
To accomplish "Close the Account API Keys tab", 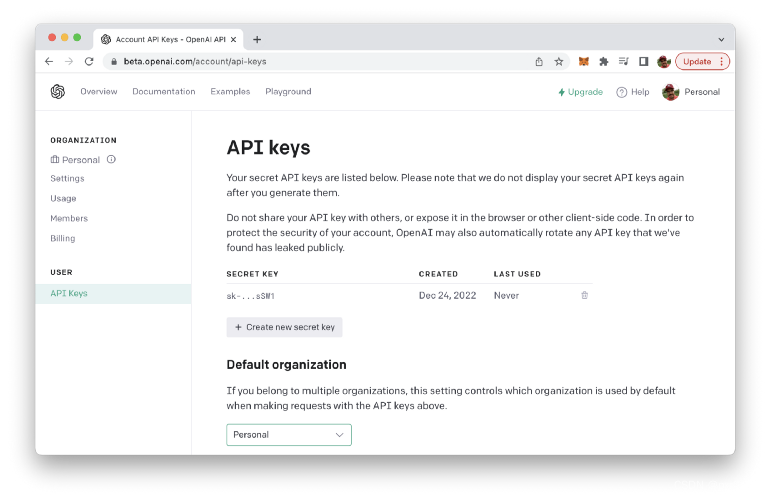I will (x=233, y=39).
